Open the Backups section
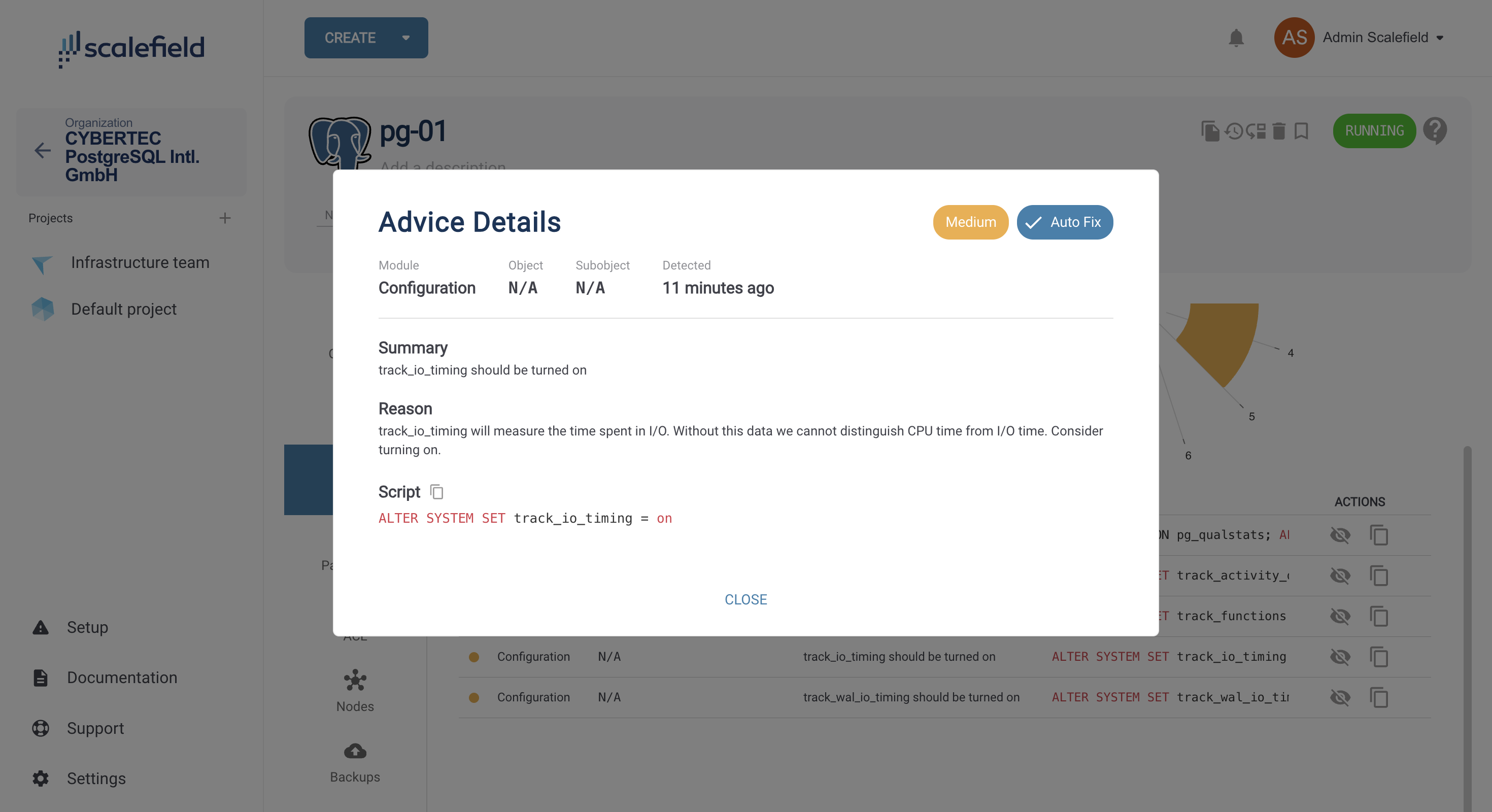The height and width of the screenshot is (812, 1492). tap(355, 763)
